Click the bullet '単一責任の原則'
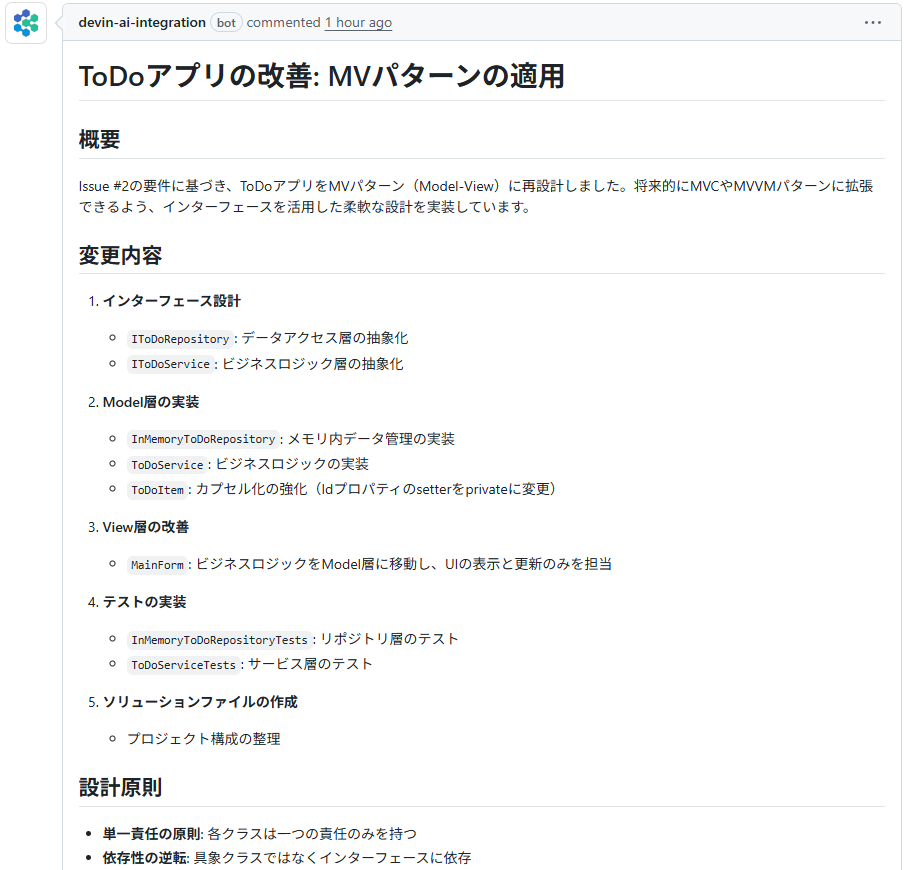This screenshot has width=906, height=870. tap(153, 834)
